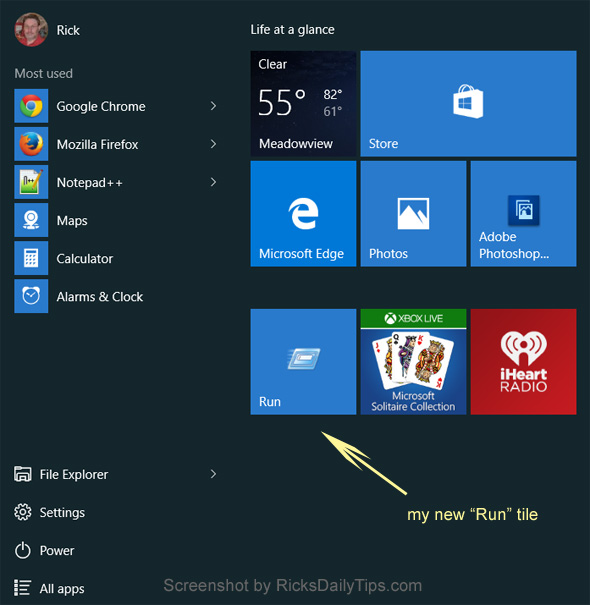Open the Photos tile
The image size is (590, 605).
click(x=413, y=214)
